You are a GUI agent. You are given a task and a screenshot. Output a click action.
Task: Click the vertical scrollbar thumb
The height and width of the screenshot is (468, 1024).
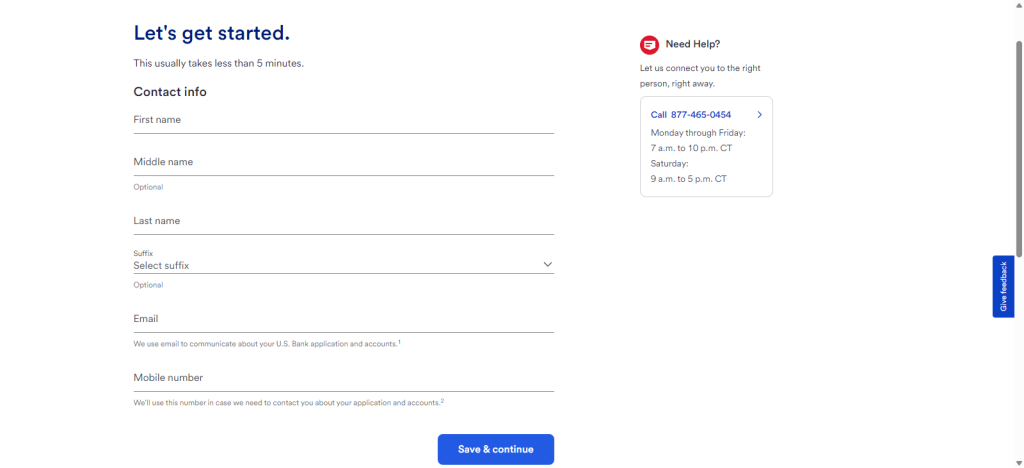[1018, 148]
